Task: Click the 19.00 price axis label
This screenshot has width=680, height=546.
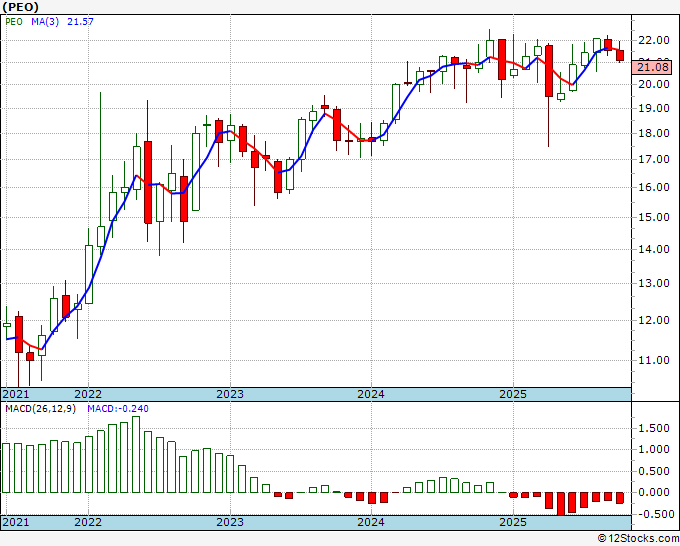Action: pyautogui.click(x=654, y=108)
